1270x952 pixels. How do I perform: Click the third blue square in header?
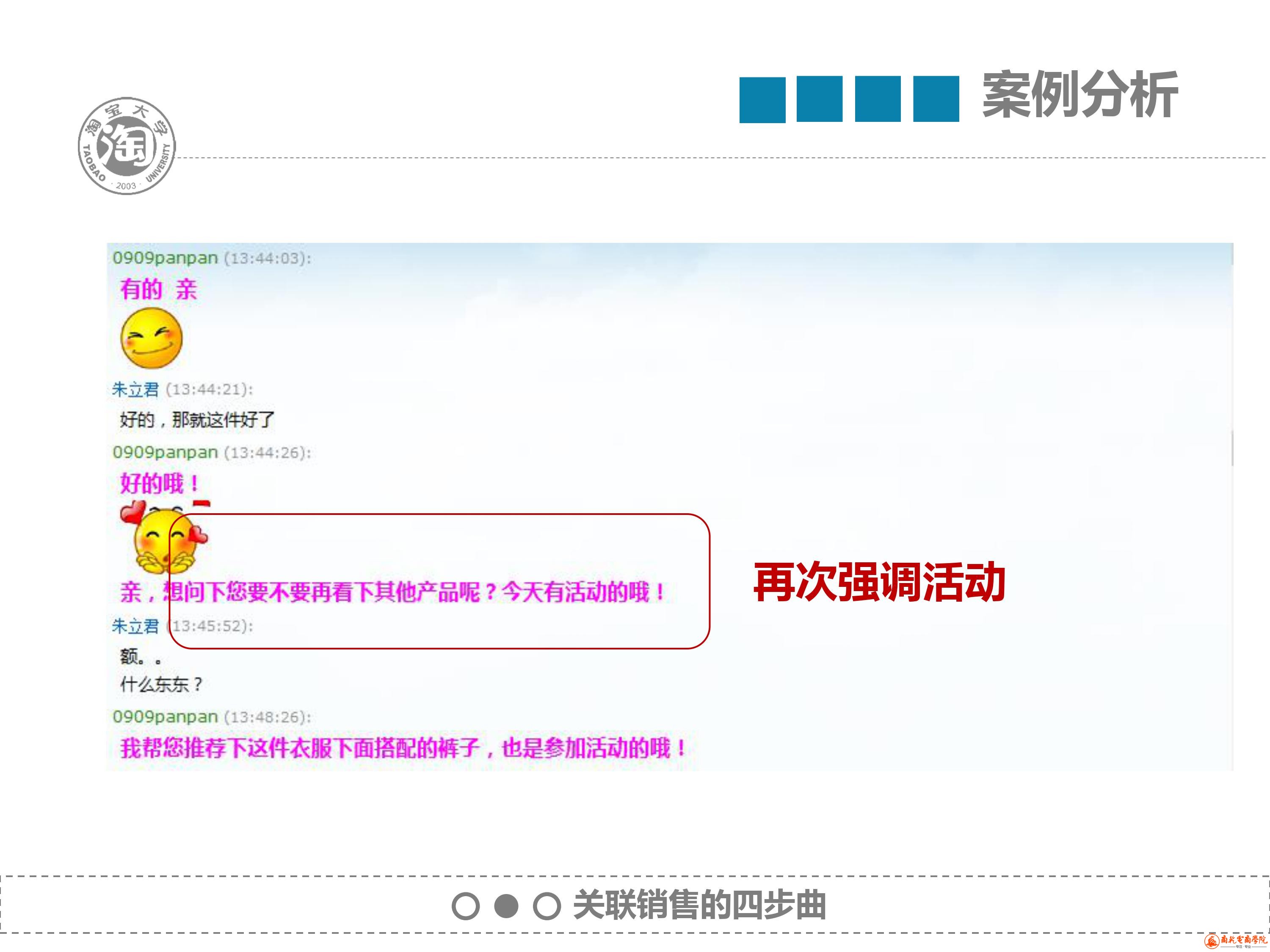coord(877,99)
